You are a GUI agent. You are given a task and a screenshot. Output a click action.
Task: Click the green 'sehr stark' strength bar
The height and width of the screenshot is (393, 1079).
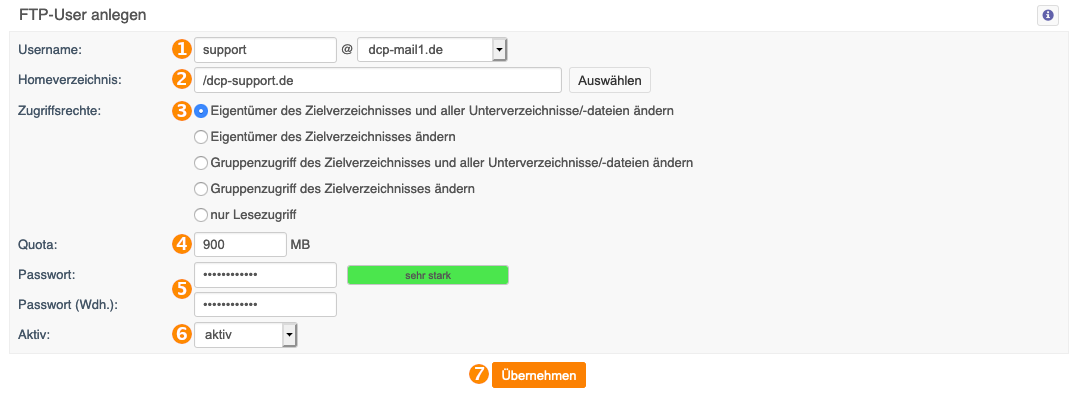click(x=428, y=275)
